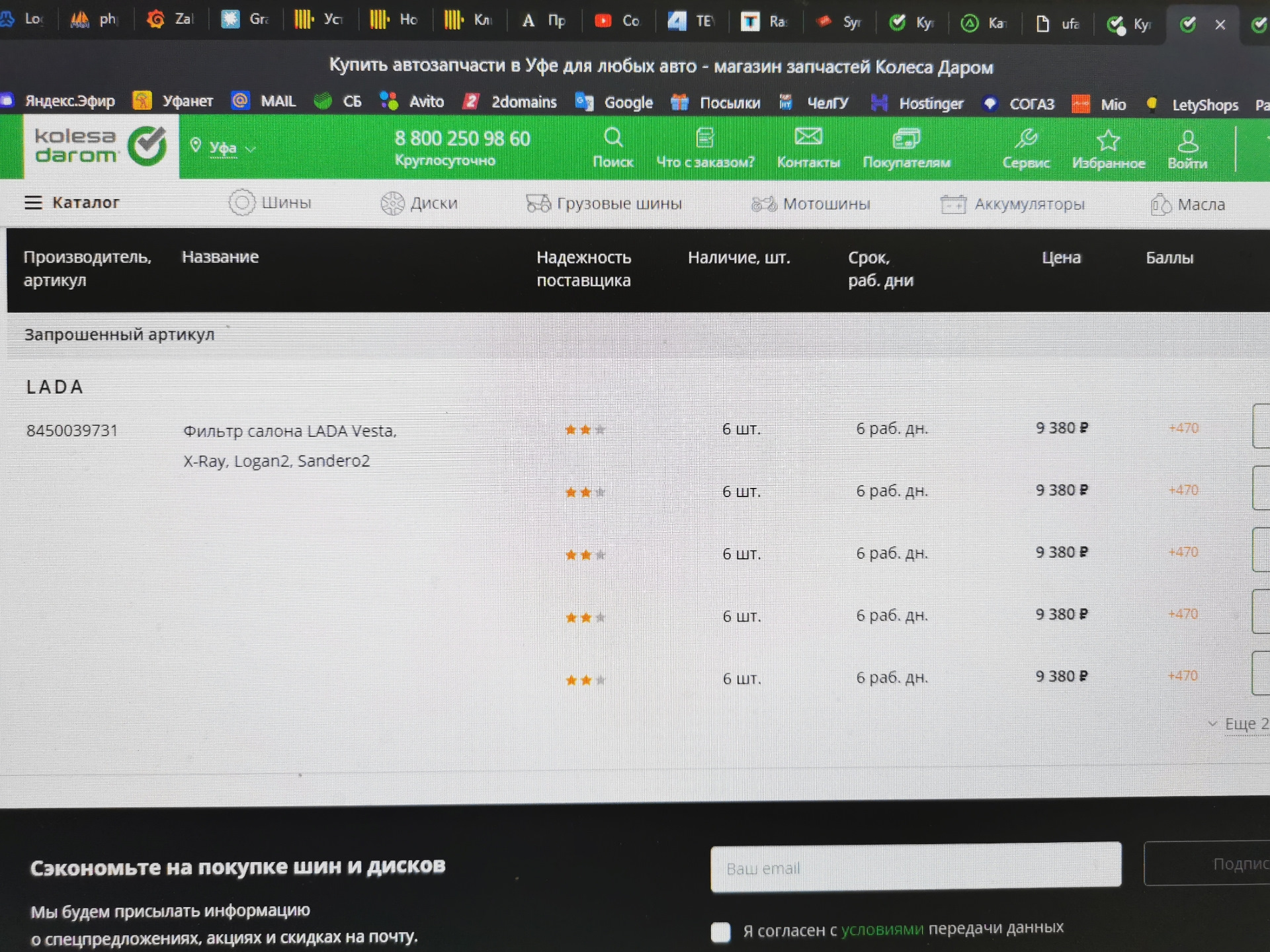Open the search magnifier icon
The width and height of the screenshot is (1270, 952).
point(613,138)
